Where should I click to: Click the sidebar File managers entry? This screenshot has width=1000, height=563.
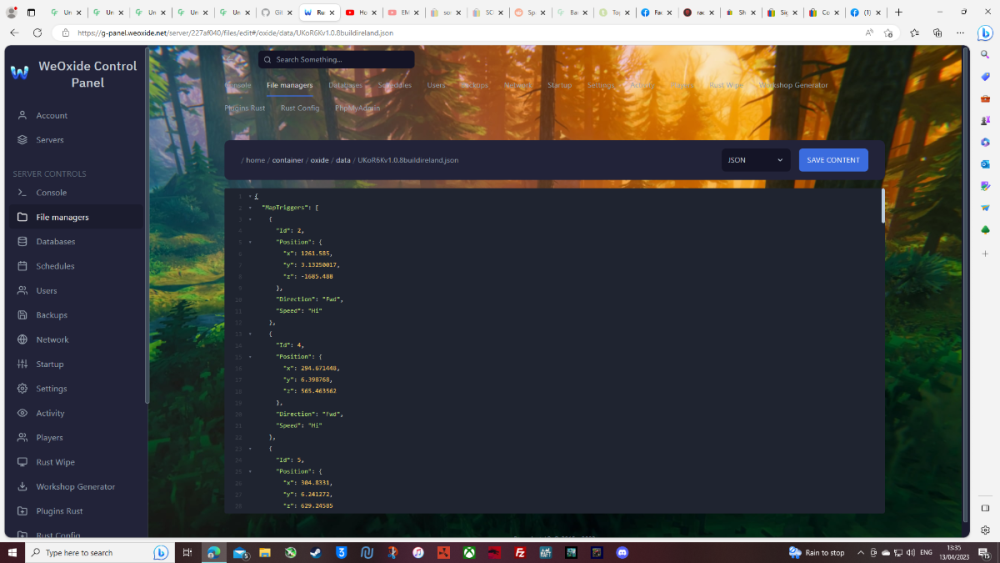tap(76, 217)
